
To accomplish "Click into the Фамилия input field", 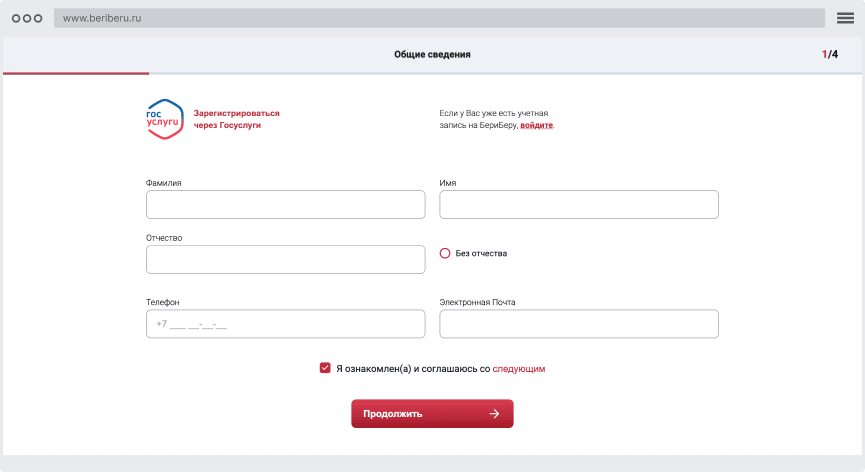I will tap(286, 205).
